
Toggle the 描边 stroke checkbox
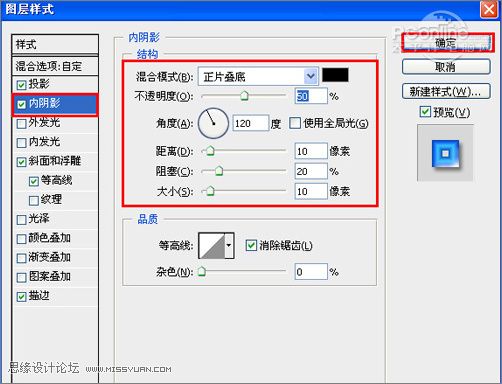coord(21,297)
